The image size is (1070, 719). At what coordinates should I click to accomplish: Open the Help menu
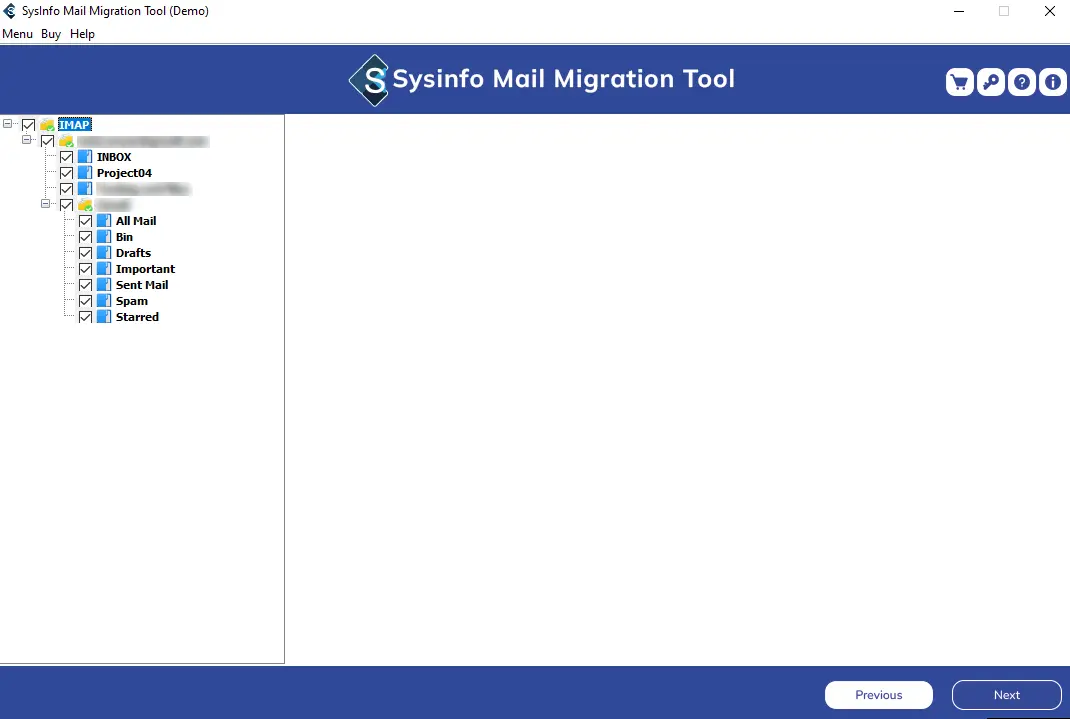tap(82, 33)
